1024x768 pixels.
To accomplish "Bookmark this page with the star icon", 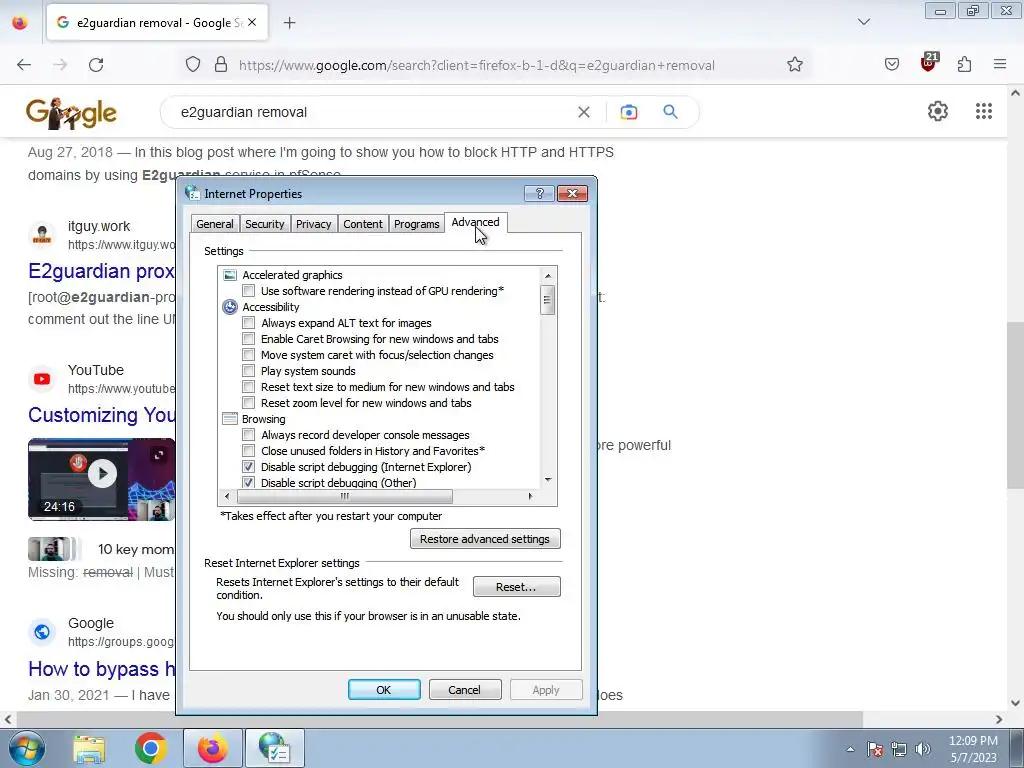I will pos(795,65).
